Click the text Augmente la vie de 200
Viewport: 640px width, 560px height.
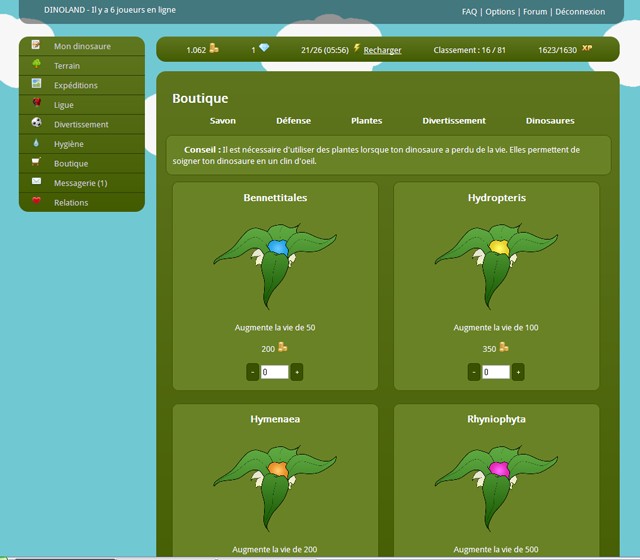pyautogui.click(x=275, y=549)
